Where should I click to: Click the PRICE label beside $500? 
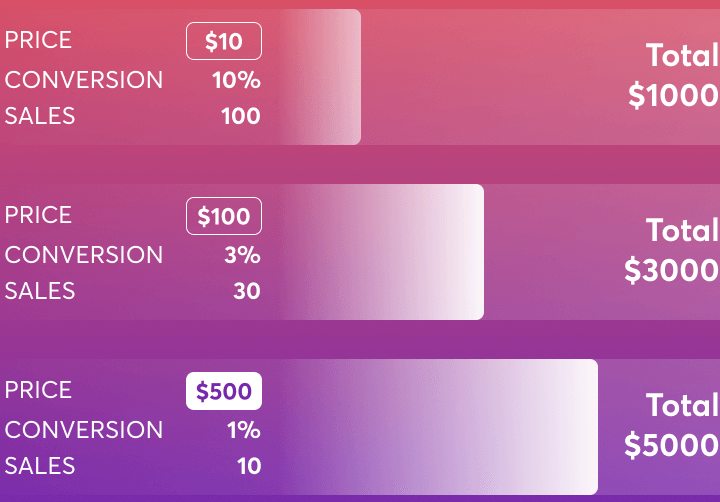tap(39, 391)
